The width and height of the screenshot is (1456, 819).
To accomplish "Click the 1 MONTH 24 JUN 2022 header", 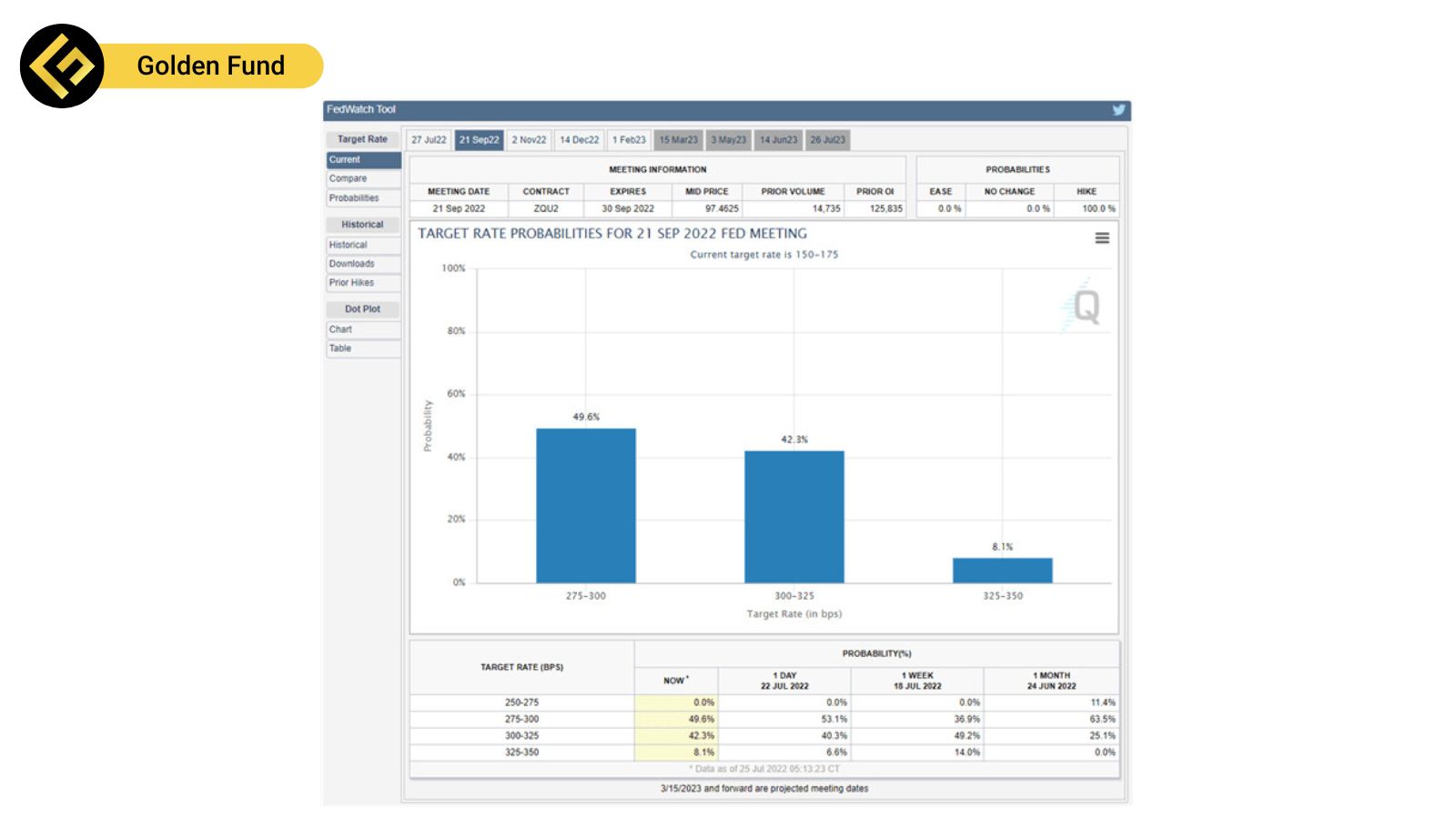I will (x=1051, y=681).
